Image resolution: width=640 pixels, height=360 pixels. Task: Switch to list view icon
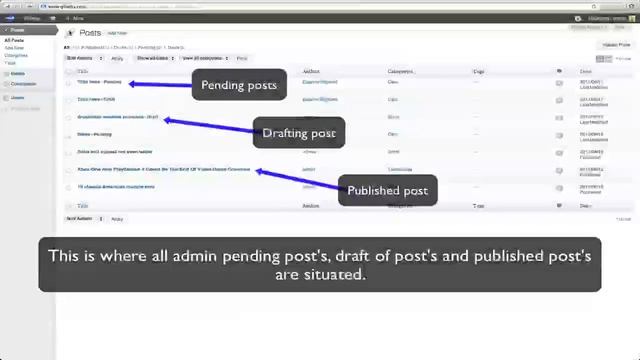click(x=600, y=59)
